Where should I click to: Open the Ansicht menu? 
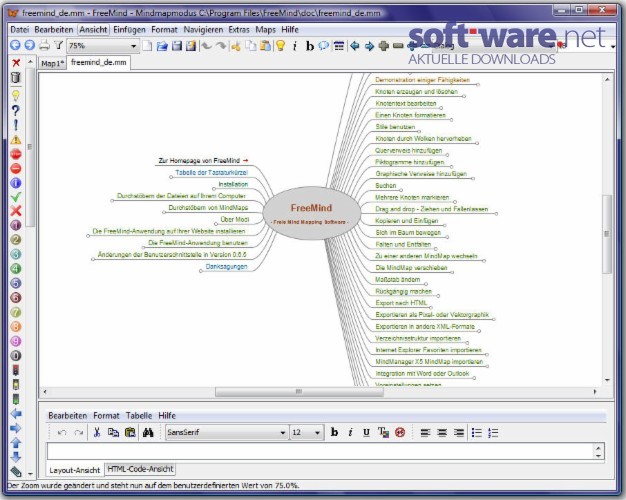(x=93, y=30)
